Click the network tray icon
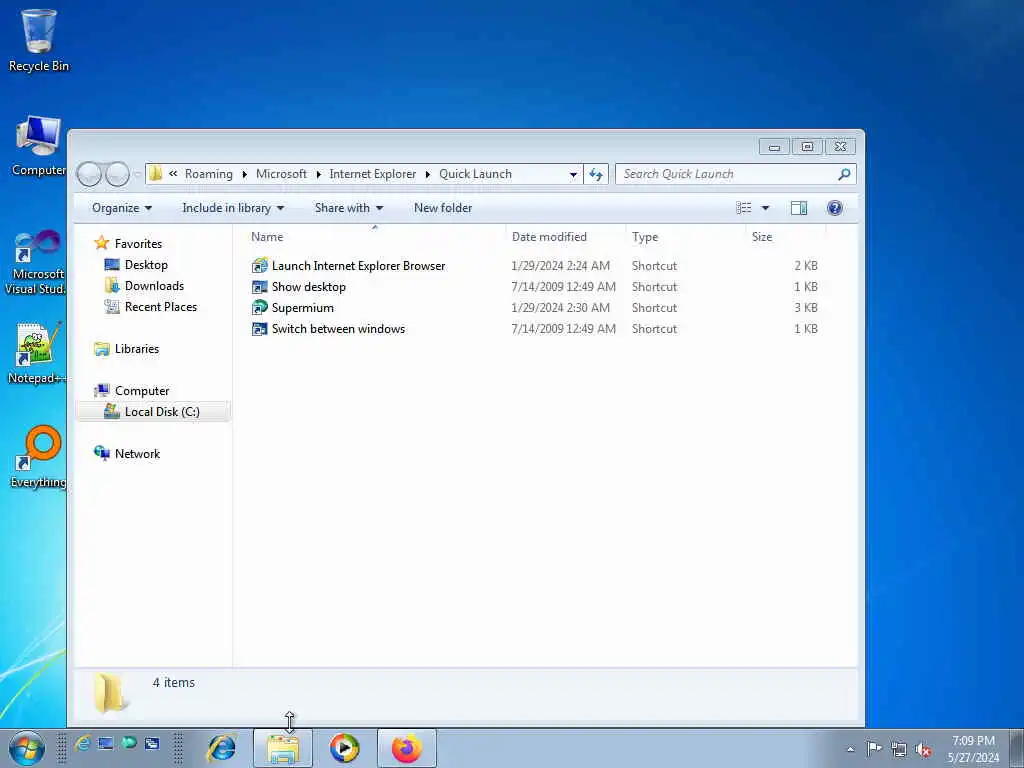The height and width of the screenshot is (768, 1024). tap(899, 749)
